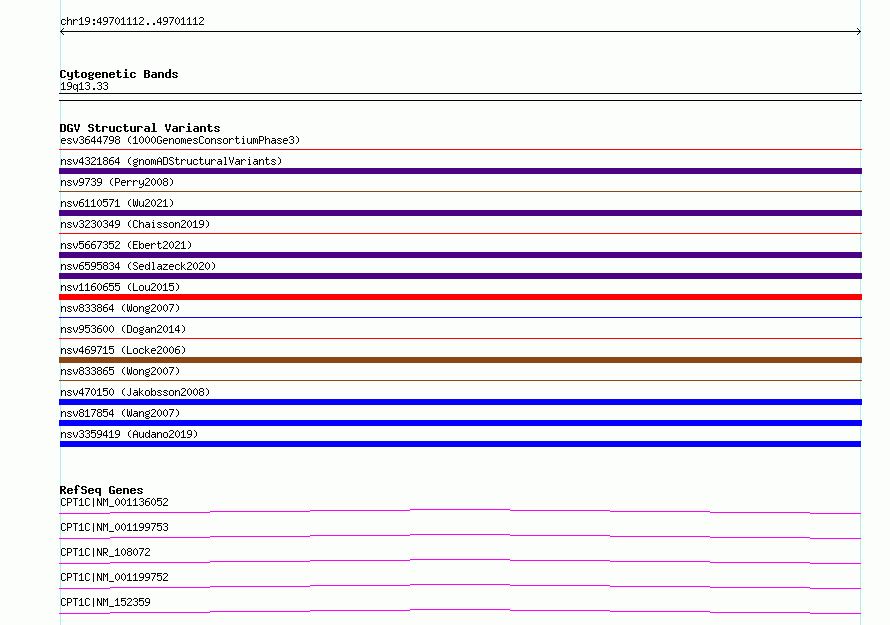
Task: Click the brown bar under nsv469715
Action: [x=460, y=360]
